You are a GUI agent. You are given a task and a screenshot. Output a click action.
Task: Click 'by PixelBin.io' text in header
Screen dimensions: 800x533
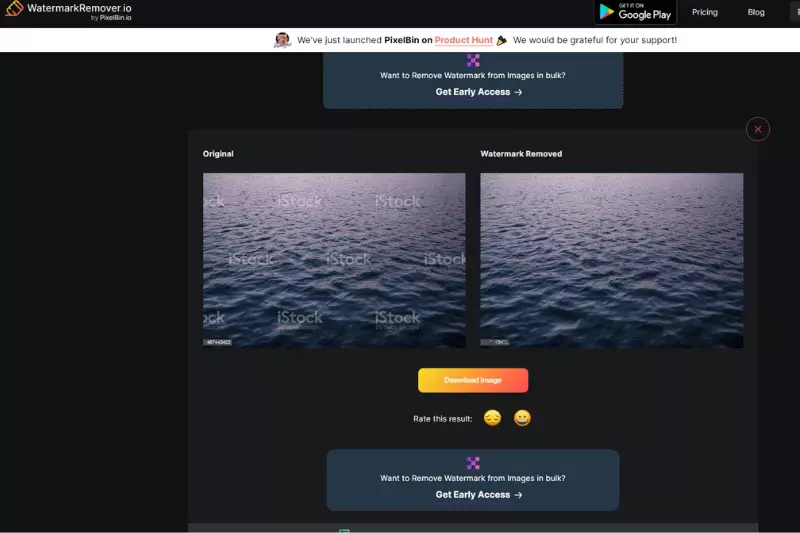[111, 18]
